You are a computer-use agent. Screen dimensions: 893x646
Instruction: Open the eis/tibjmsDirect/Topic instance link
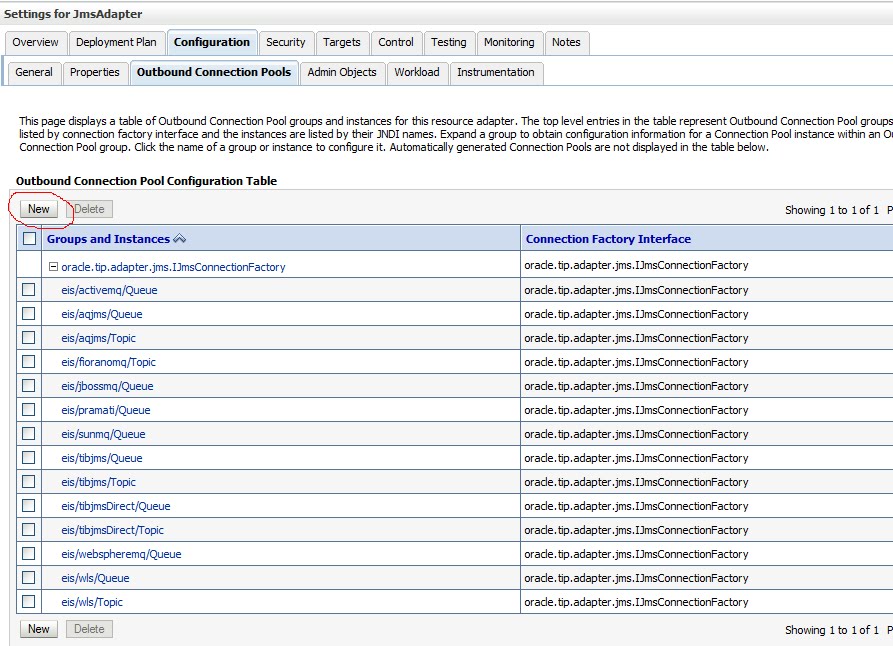[x=112, y=530]
